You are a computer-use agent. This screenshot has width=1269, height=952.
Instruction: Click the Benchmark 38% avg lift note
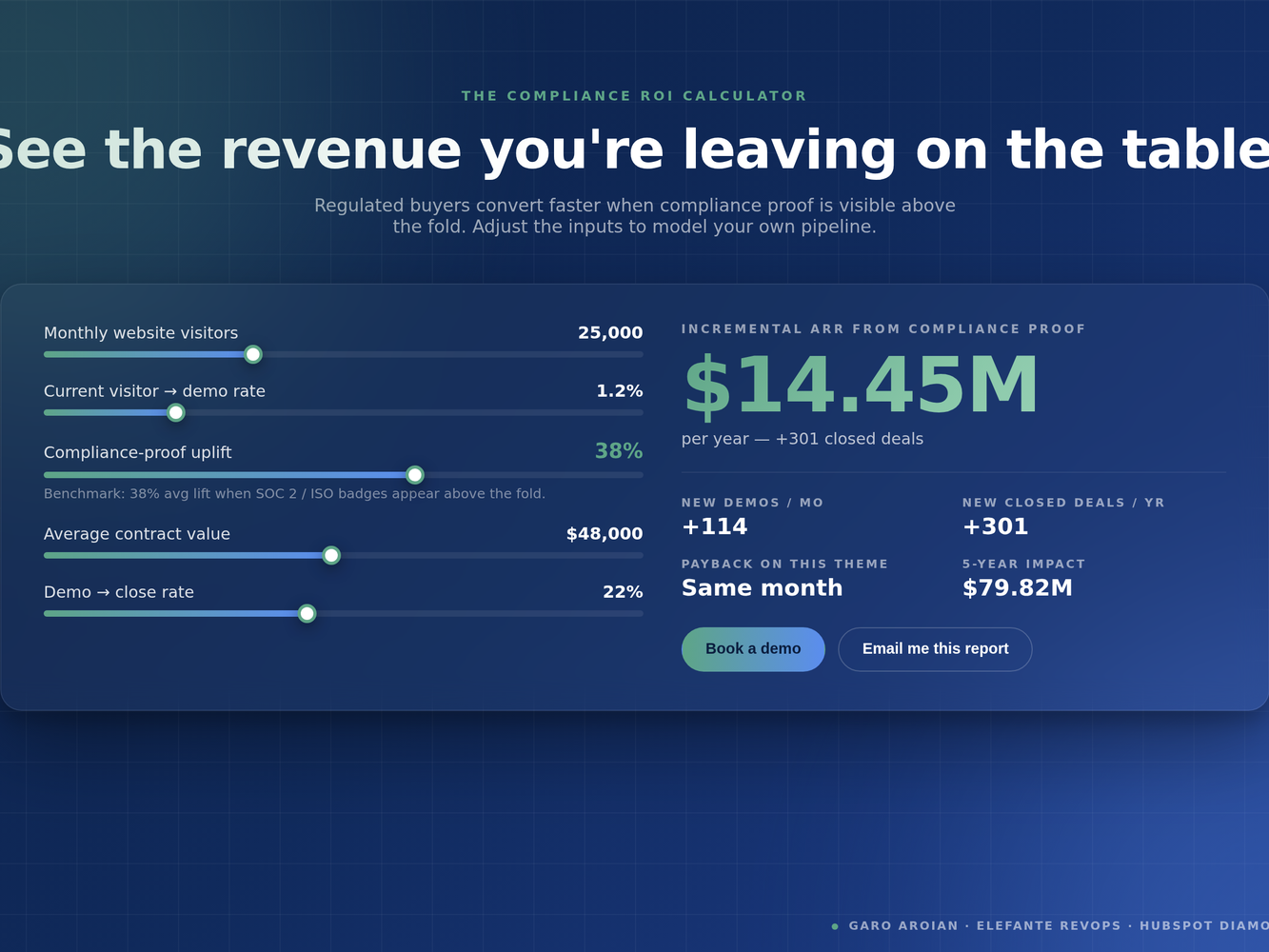[x=295, y=494]
